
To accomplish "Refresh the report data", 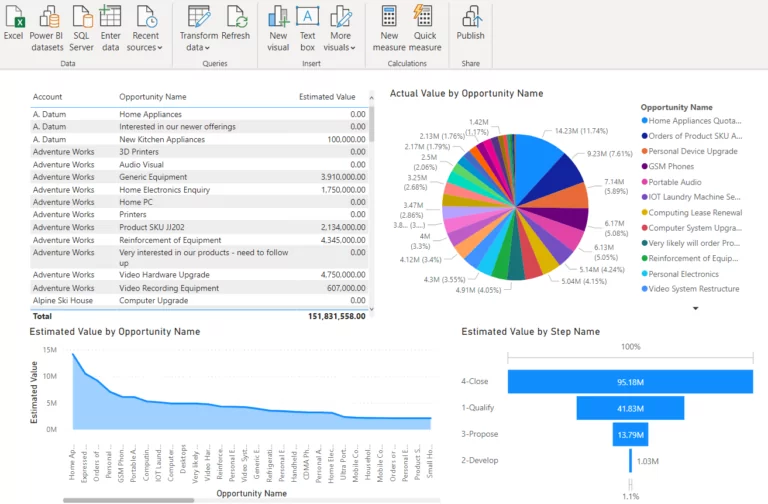I will 236,23.
